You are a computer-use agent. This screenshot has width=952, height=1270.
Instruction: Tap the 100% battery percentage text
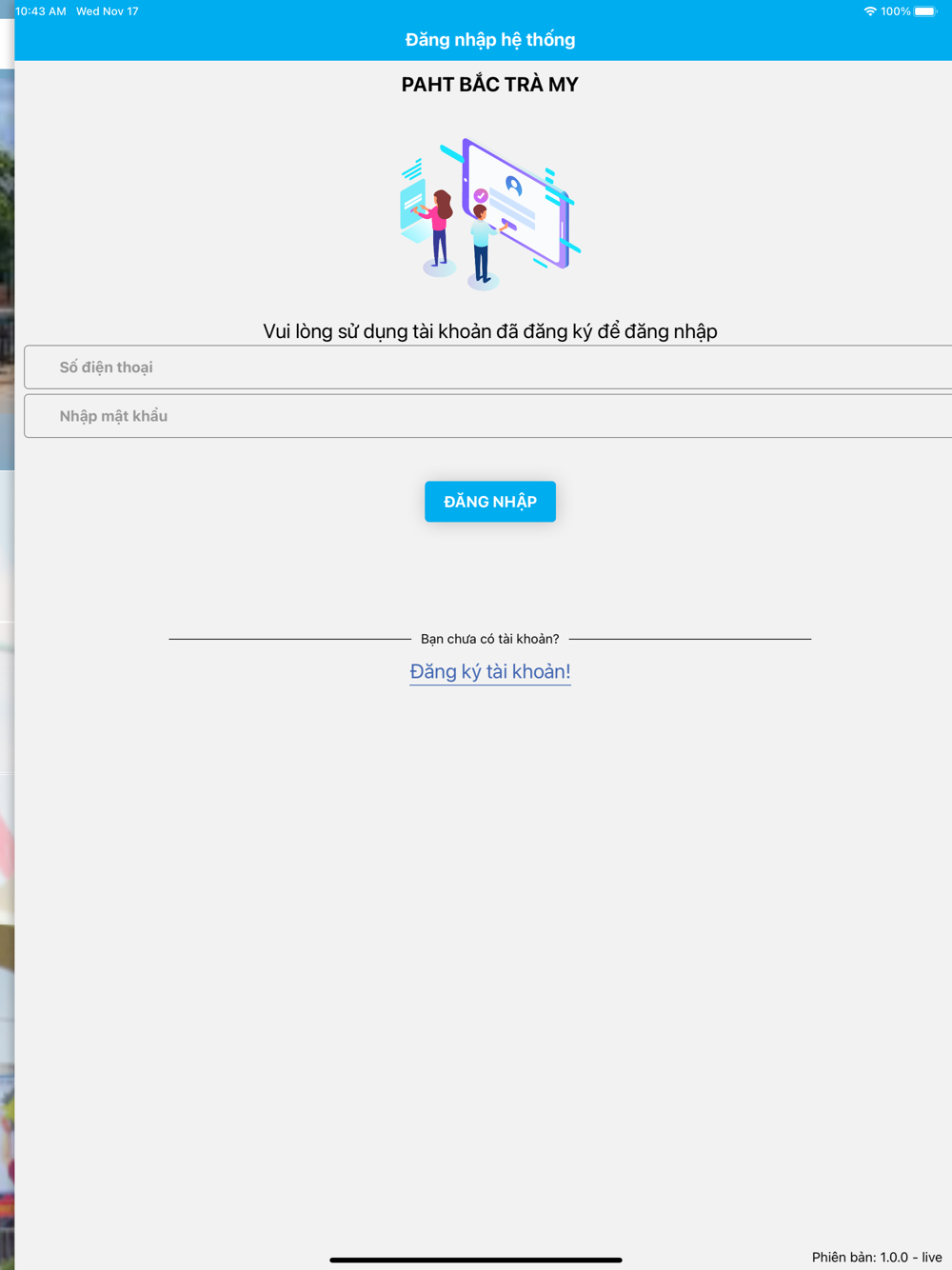(896, 11)
